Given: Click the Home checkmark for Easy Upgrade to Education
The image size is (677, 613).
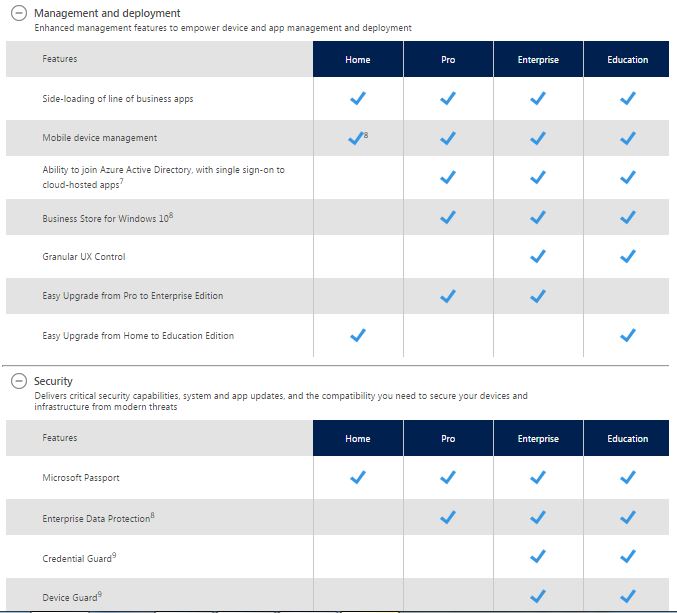Looking at the screenshot, I should [357, 335].
